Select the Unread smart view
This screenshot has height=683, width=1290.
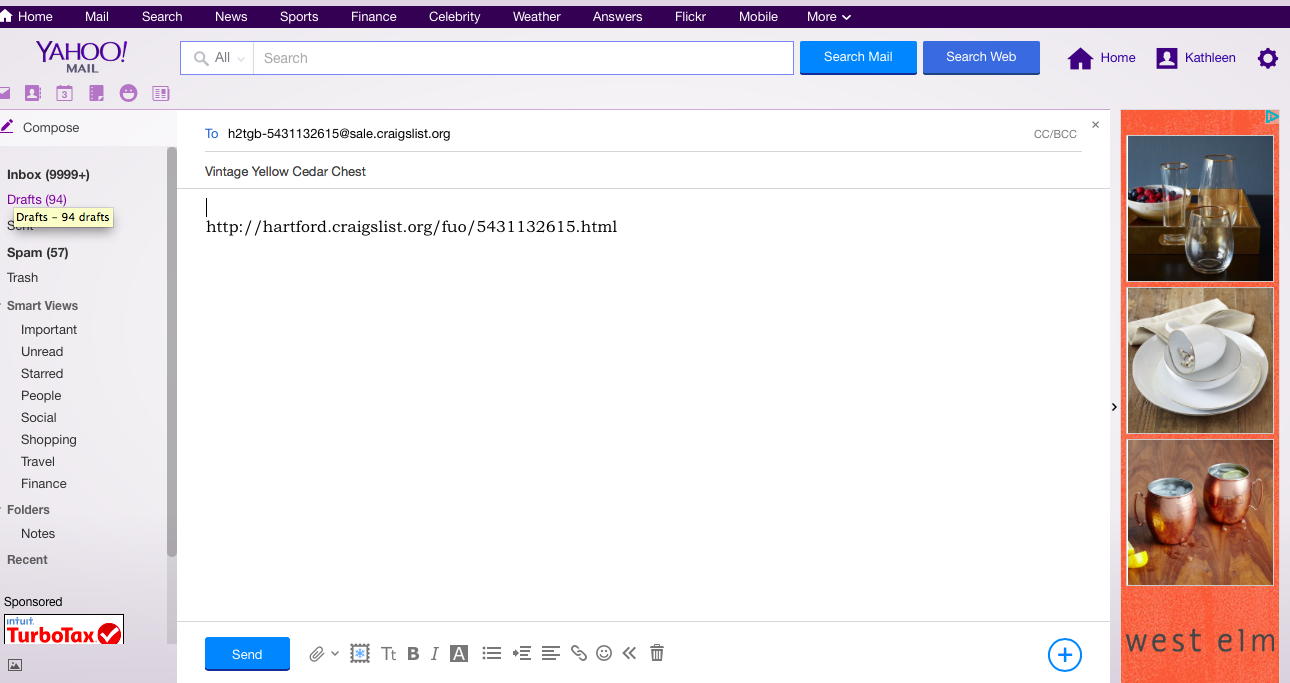42,351
